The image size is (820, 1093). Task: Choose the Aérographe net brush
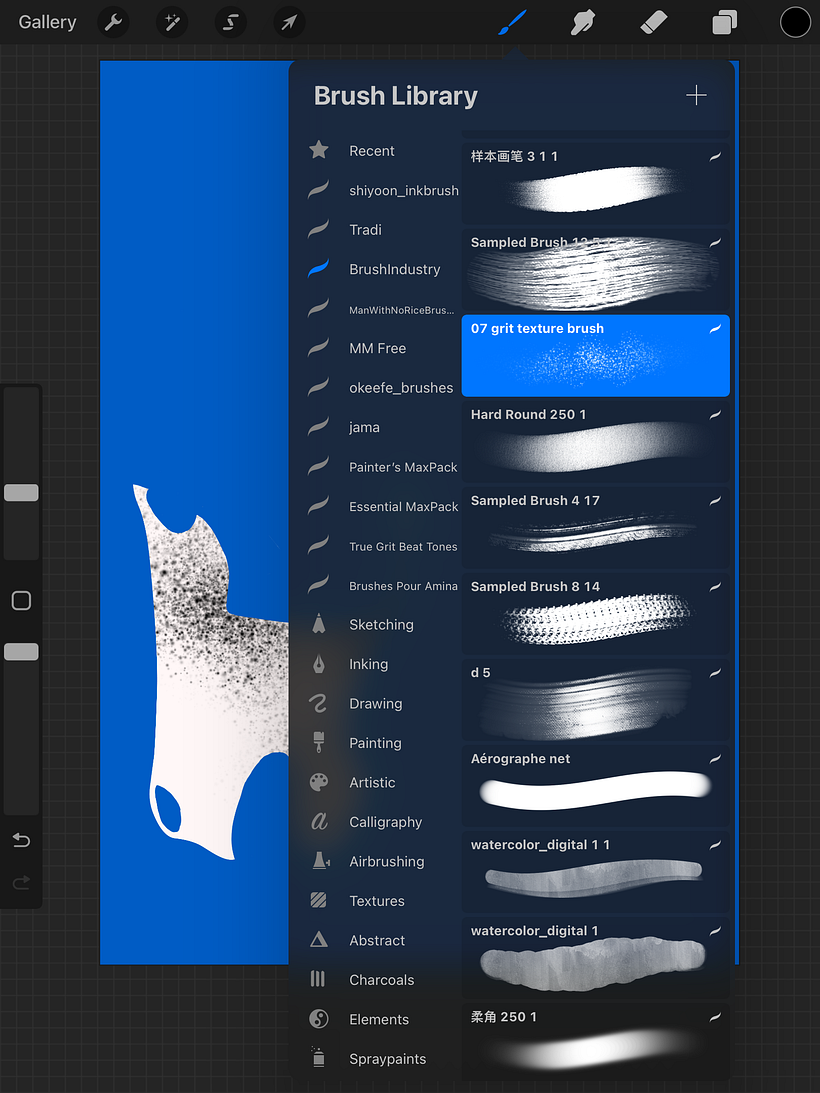595,786
